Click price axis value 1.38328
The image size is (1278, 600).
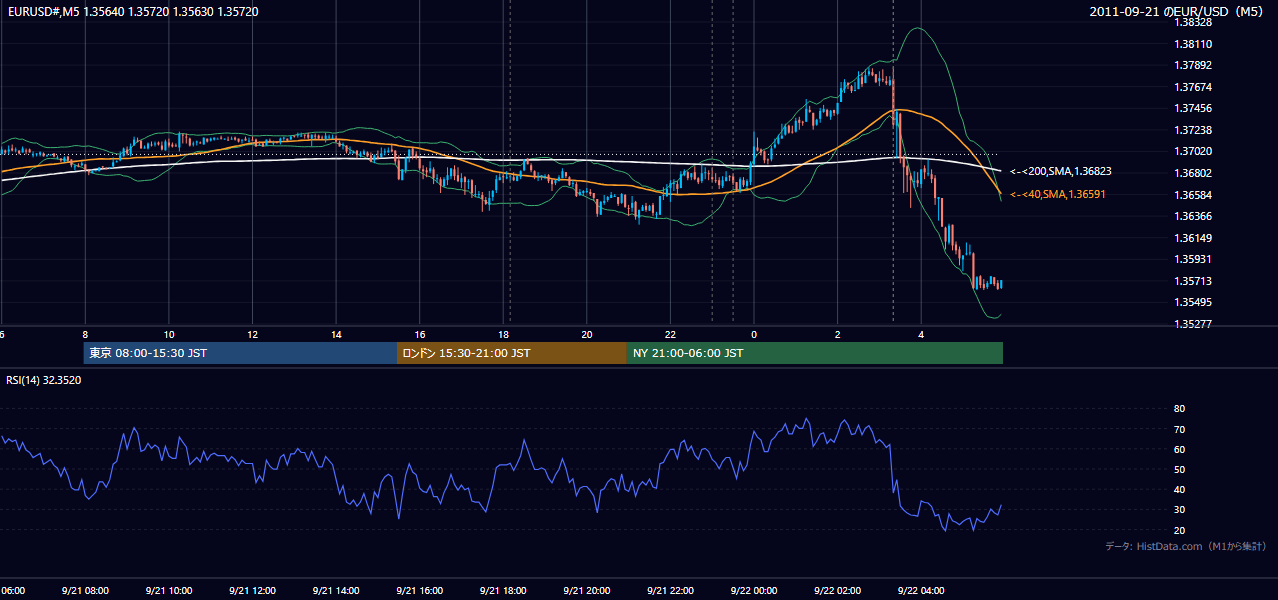click(x=1193, y=22)
